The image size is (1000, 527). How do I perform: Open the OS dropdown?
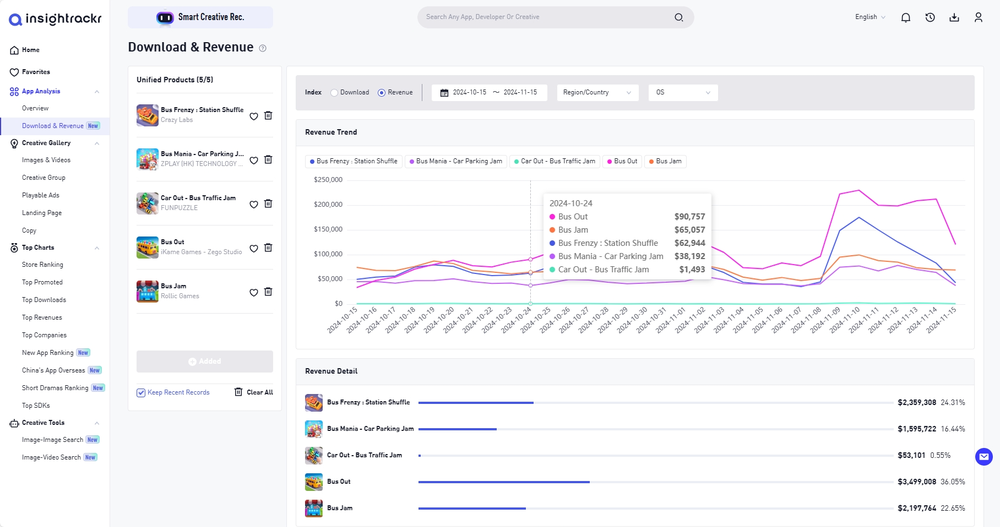[683, 93]
